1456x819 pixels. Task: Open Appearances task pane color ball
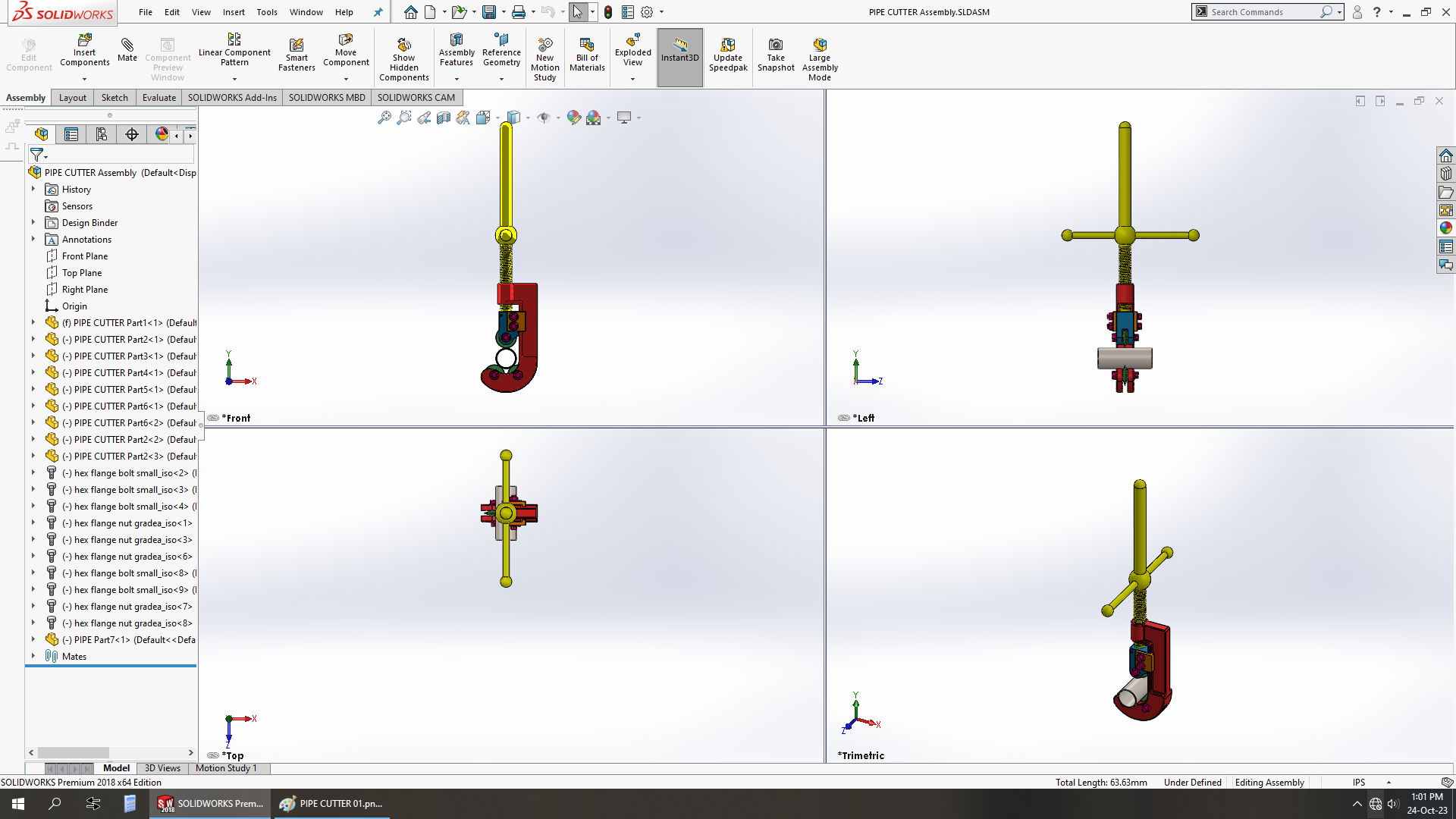1446,228
